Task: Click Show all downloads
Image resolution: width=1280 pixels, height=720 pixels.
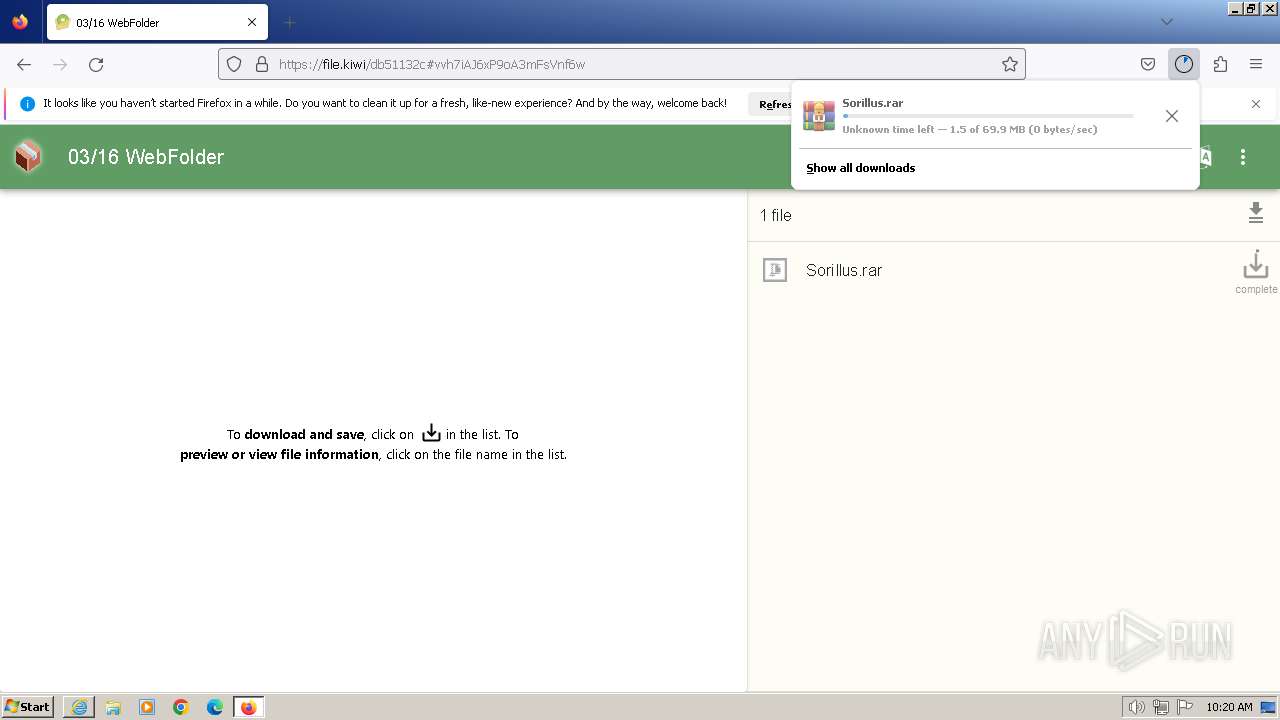Action: 861,168
